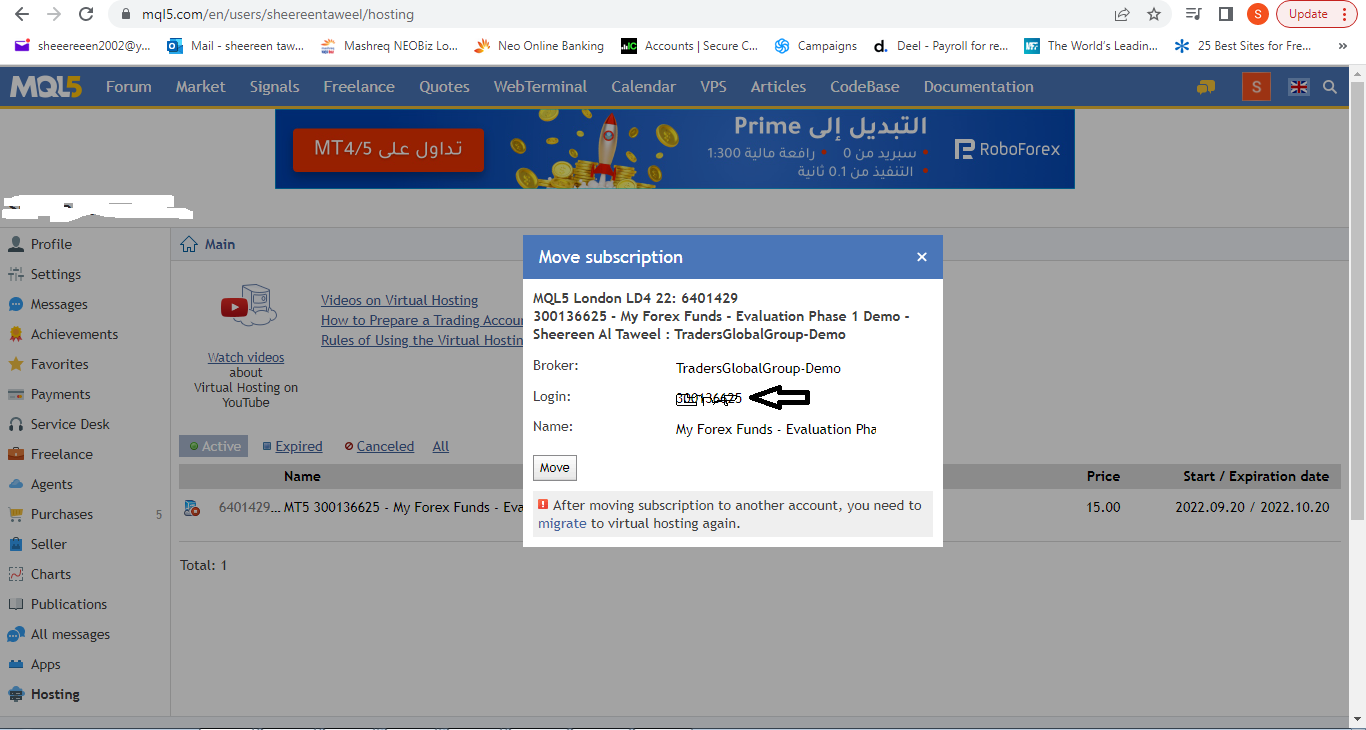Image resolution: width=1366 pixels, height=730 pixels.
Task: Open the Chrome side panel icon
Action: [1225, 14]
